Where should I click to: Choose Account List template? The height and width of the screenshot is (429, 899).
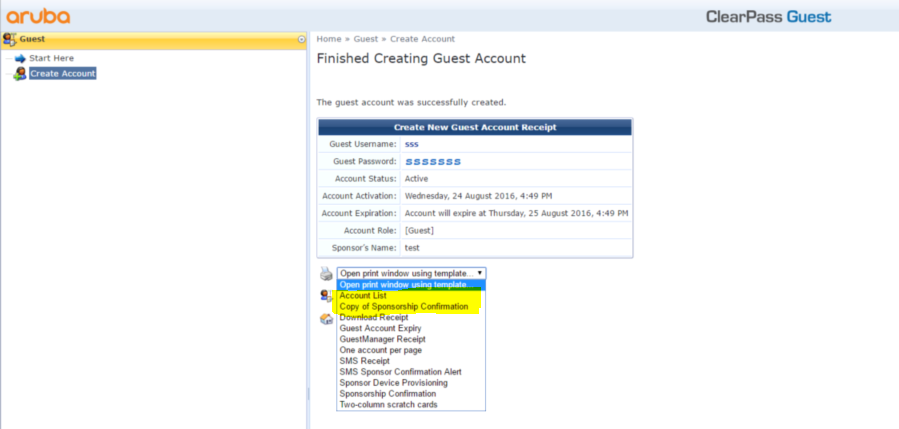[x=411, y=296]
